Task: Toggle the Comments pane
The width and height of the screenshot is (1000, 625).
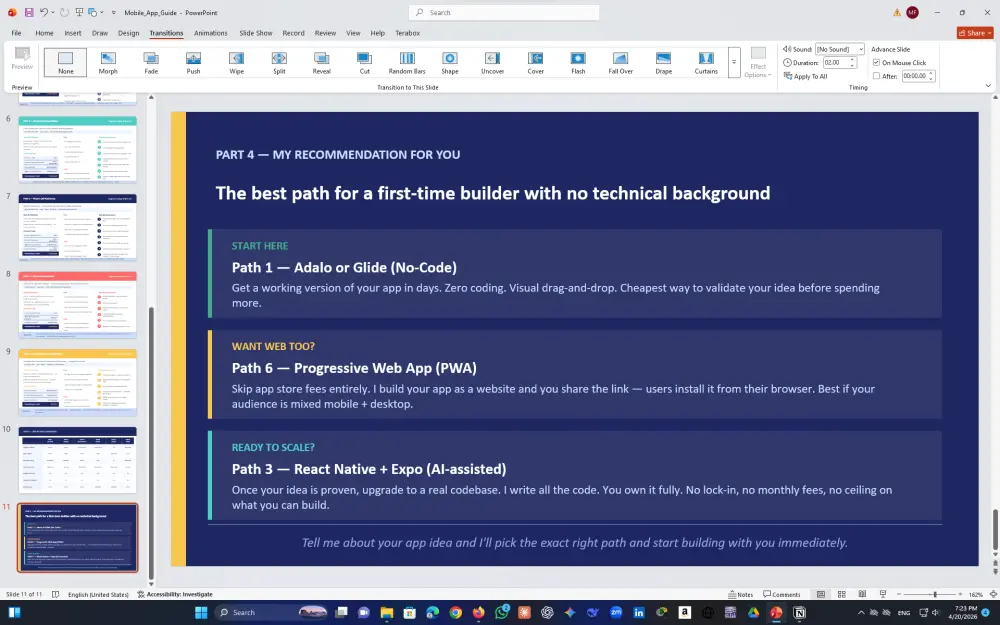Action: pos(782,594)
